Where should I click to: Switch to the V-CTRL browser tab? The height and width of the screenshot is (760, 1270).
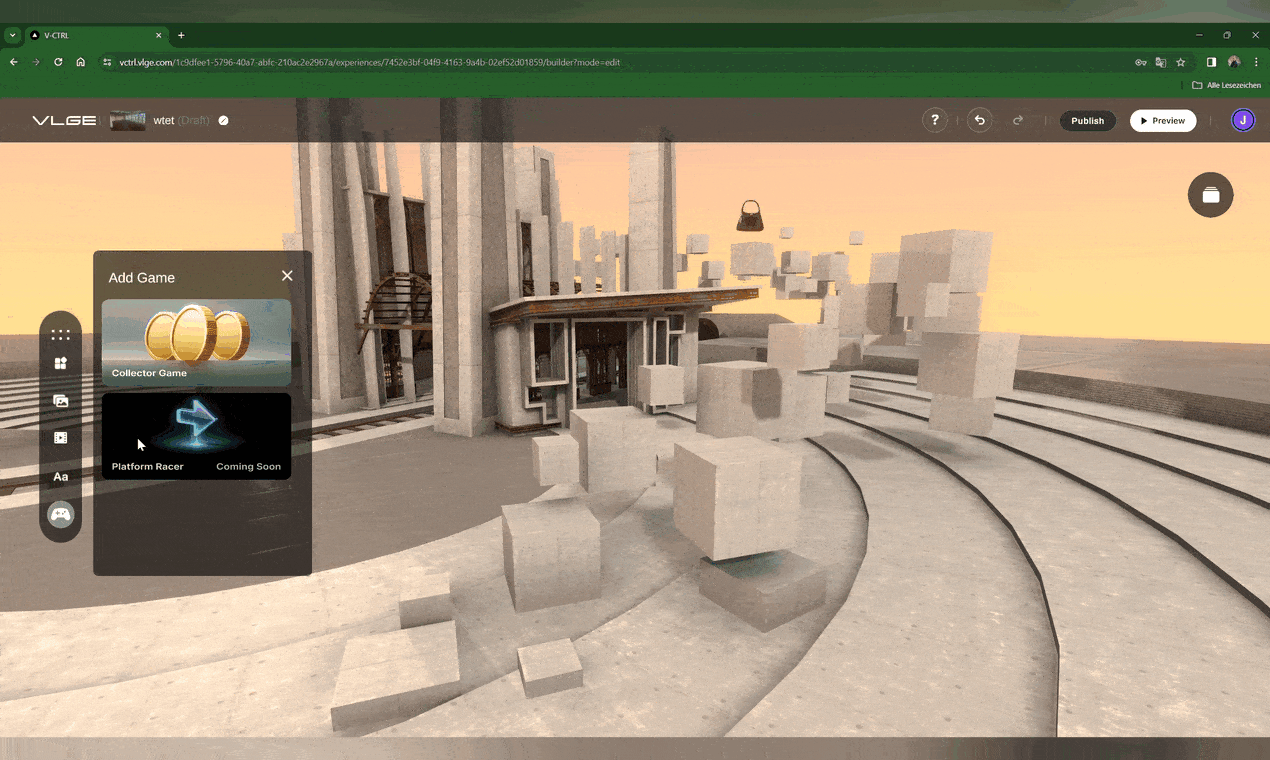coord(98,35)
